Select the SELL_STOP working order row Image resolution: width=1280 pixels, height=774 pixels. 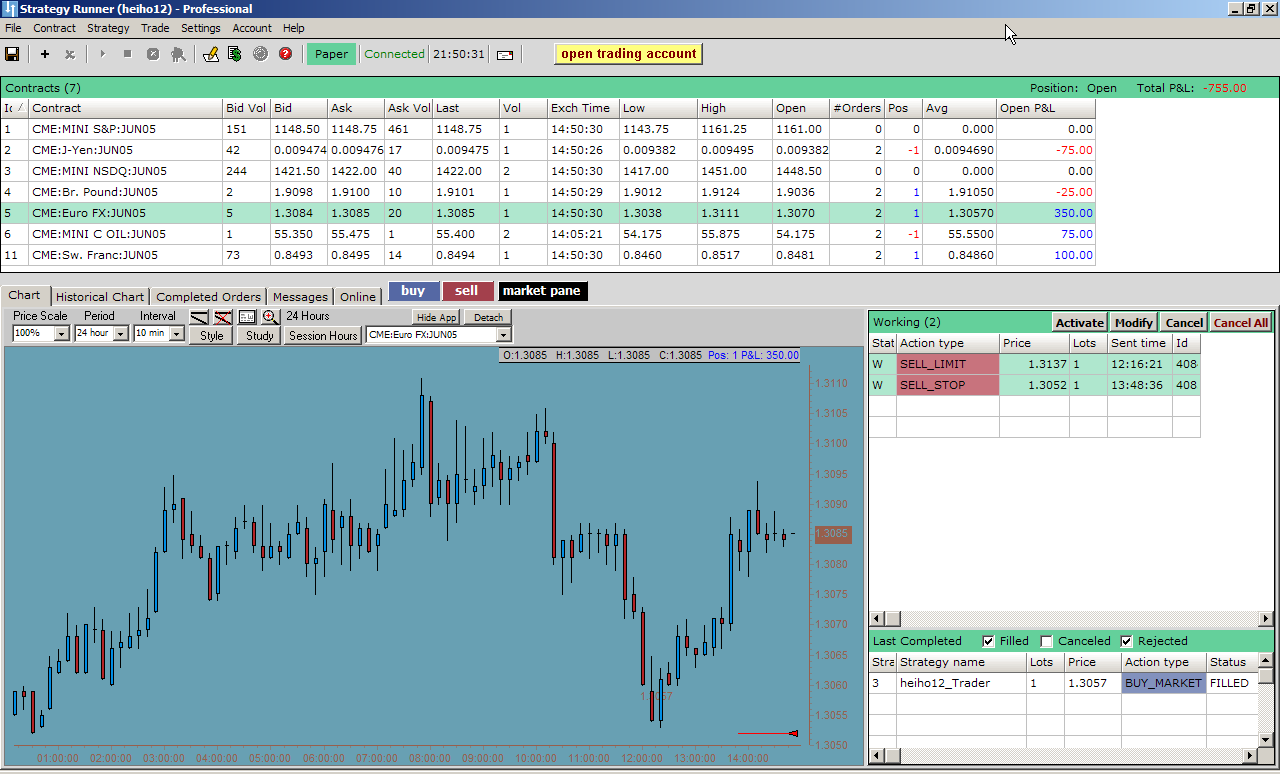tap(1034, 385)
